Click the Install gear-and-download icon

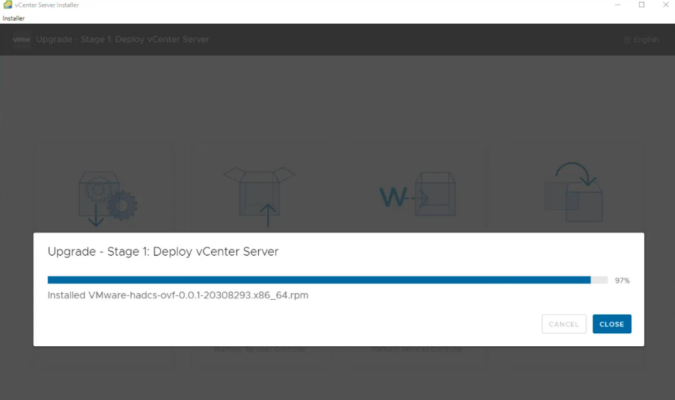point(107,198)
